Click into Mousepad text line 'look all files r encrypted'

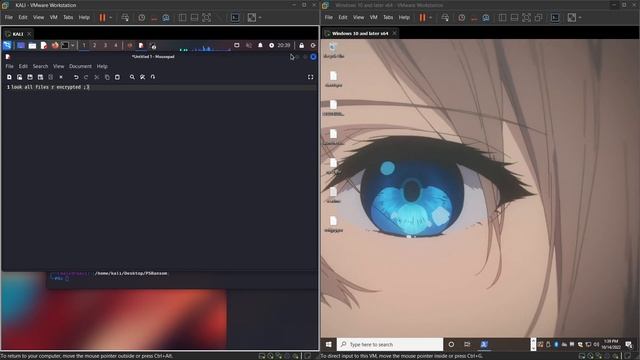tap(49, 87)
